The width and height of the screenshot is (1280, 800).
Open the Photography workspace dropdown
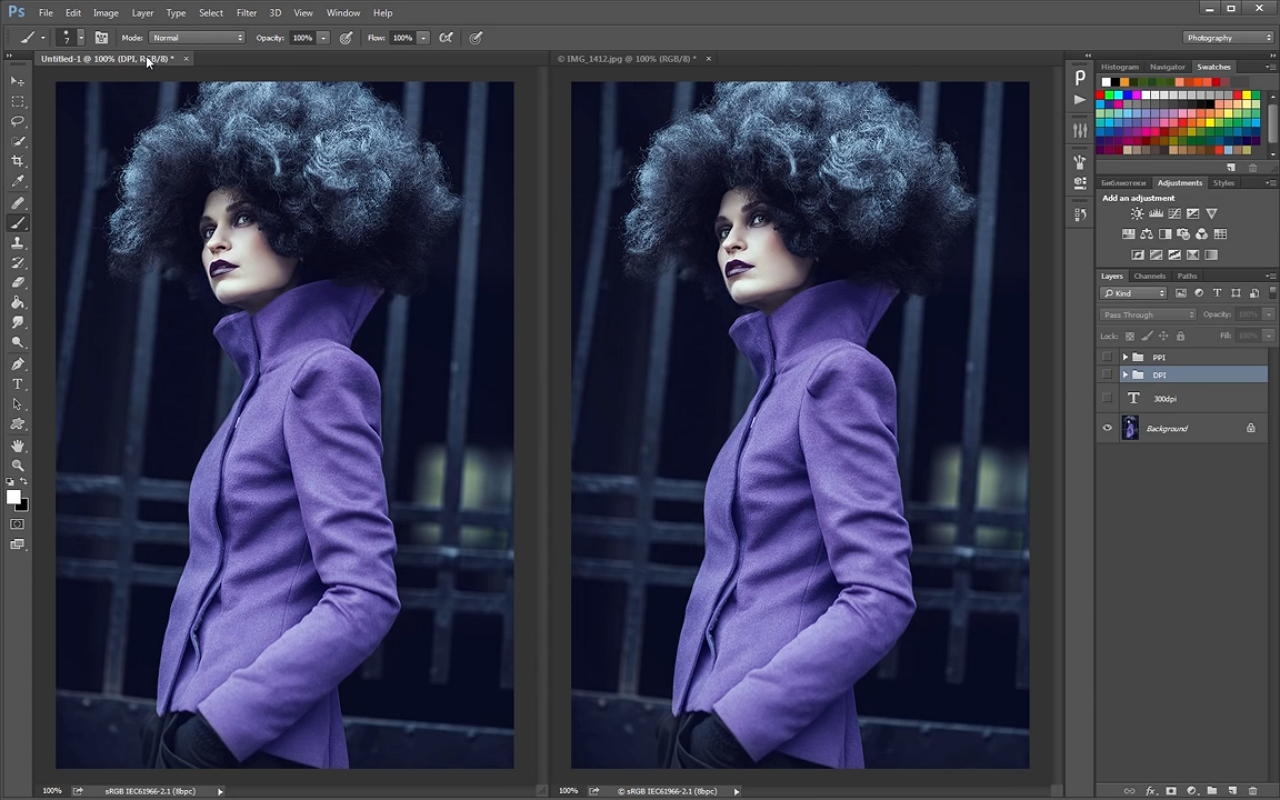pos(1228,38)
